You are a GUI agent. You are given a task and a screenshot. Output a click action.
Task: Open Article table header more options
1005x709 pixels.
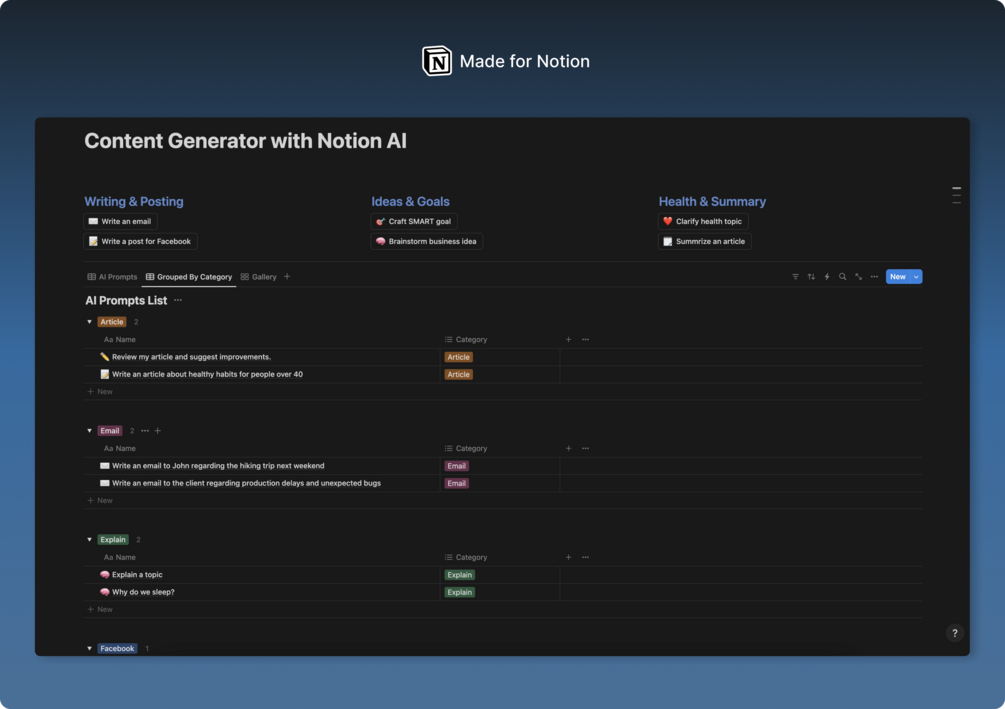tap(585, 340)
